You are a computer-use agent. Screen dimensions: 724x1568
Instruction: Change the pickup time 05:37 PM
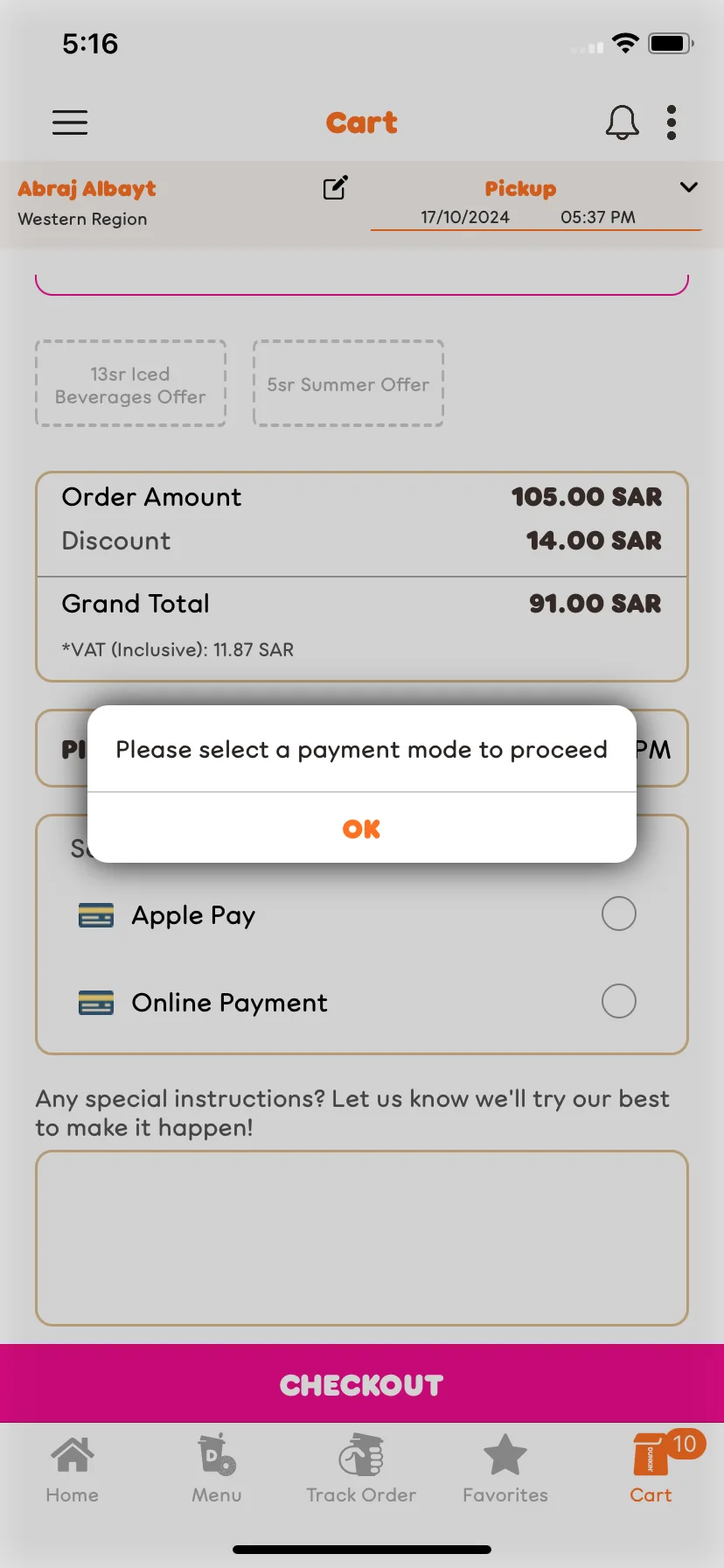(598, 217)
